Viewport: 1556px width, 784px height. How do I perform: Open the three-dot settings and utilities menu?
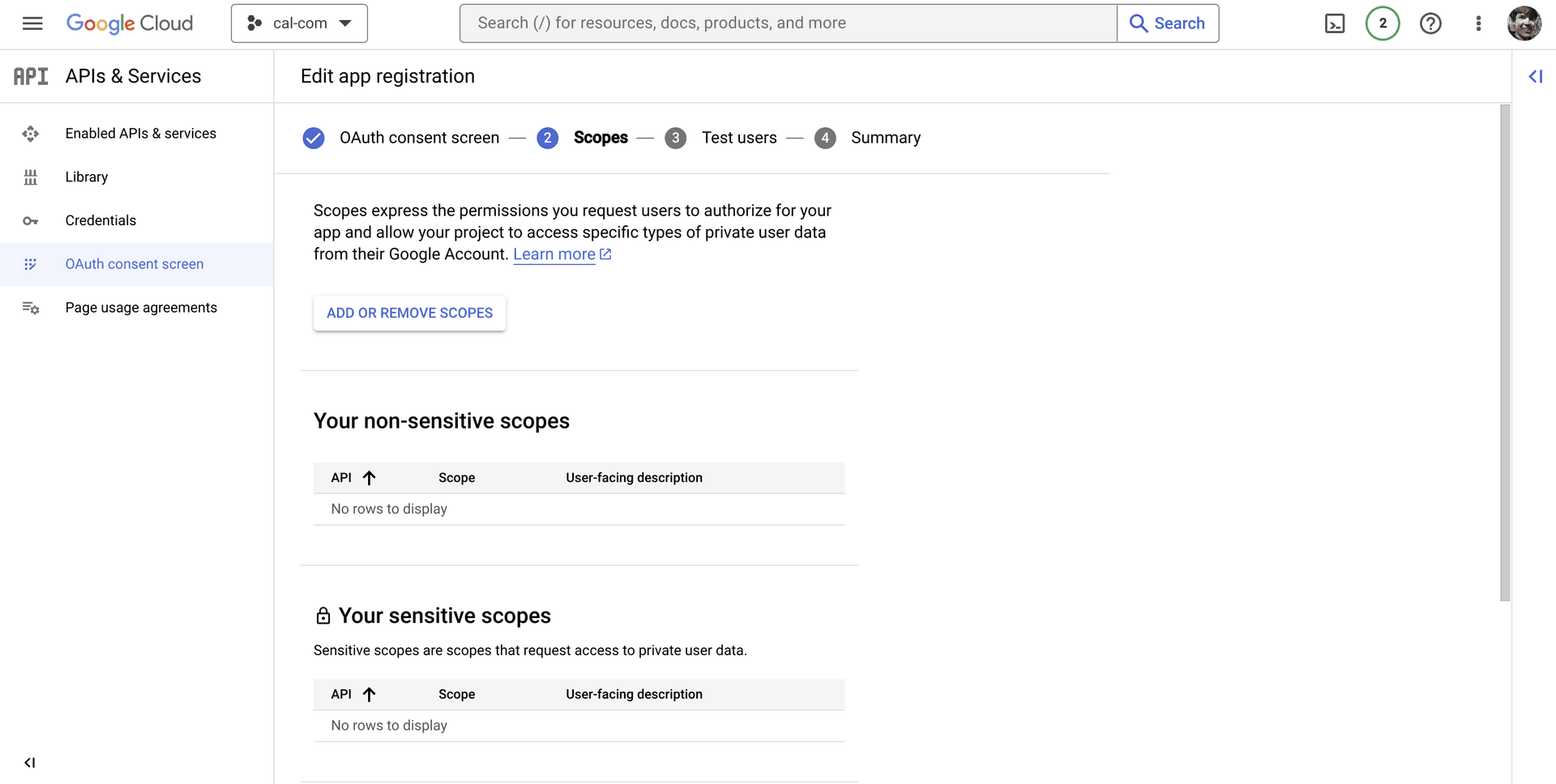click(1478, 23)
